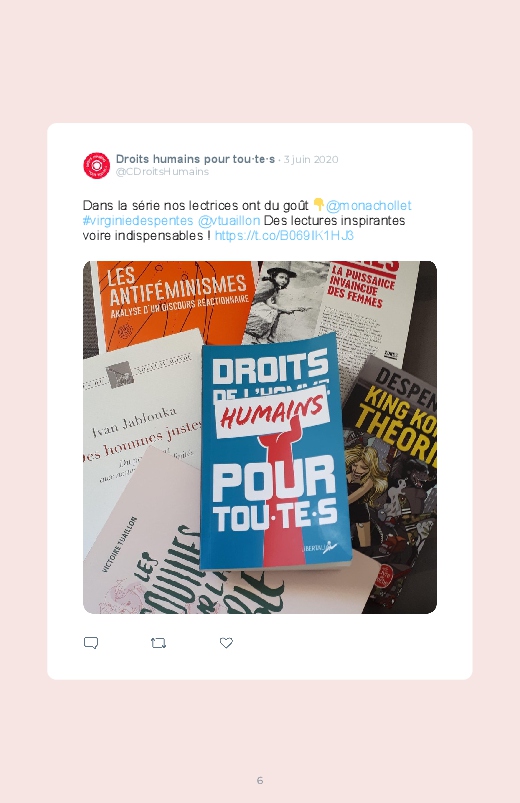Click the blue Droits Humains book cover
This screenshot has width=520, height=803.
pyautogui.click(x=275, y=453)
